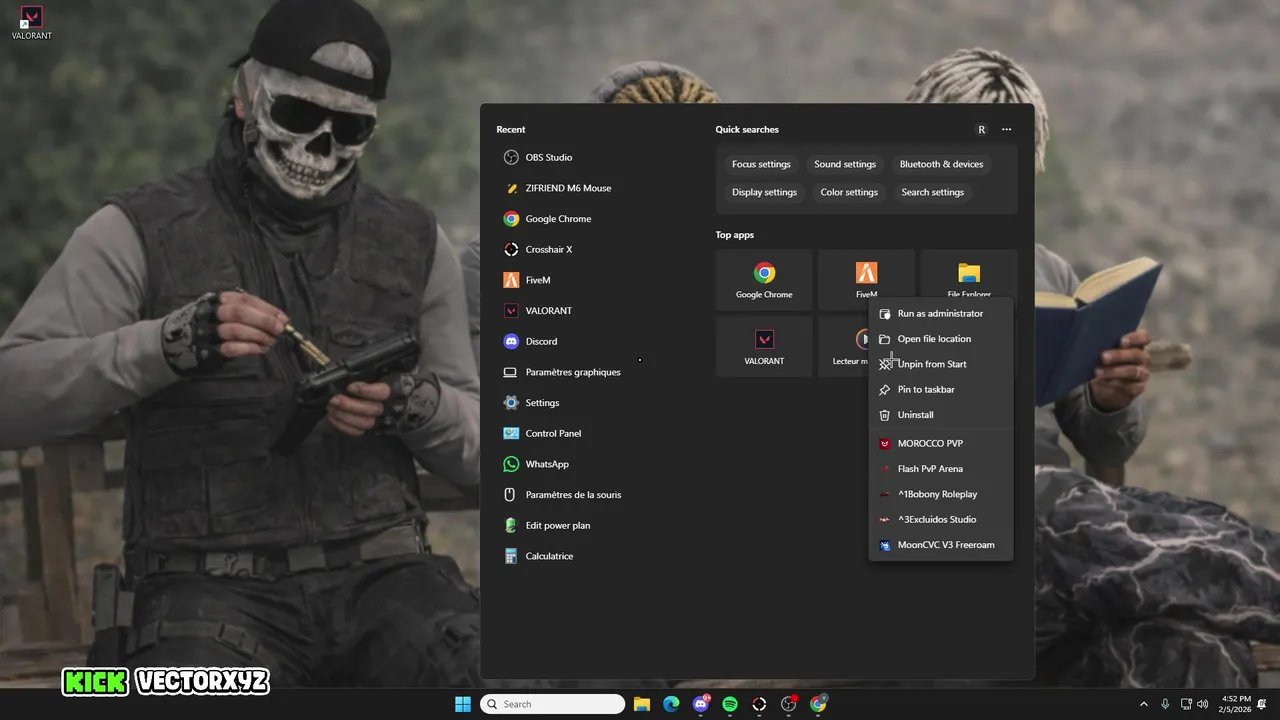Open Spotify from the taskbar
1280x720 pixels.
point(730,704)
